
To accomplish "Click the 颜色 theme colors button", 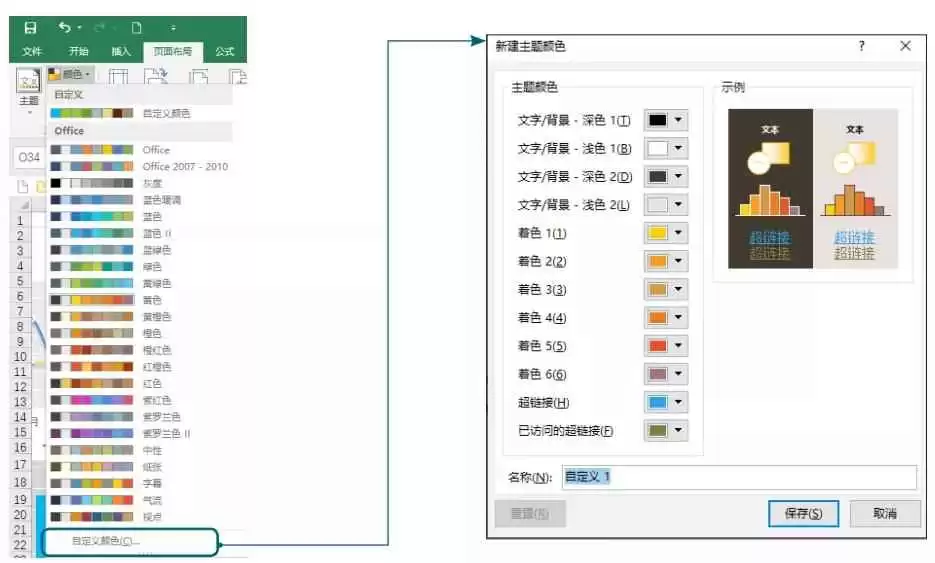I will click(x=70, y=74).
